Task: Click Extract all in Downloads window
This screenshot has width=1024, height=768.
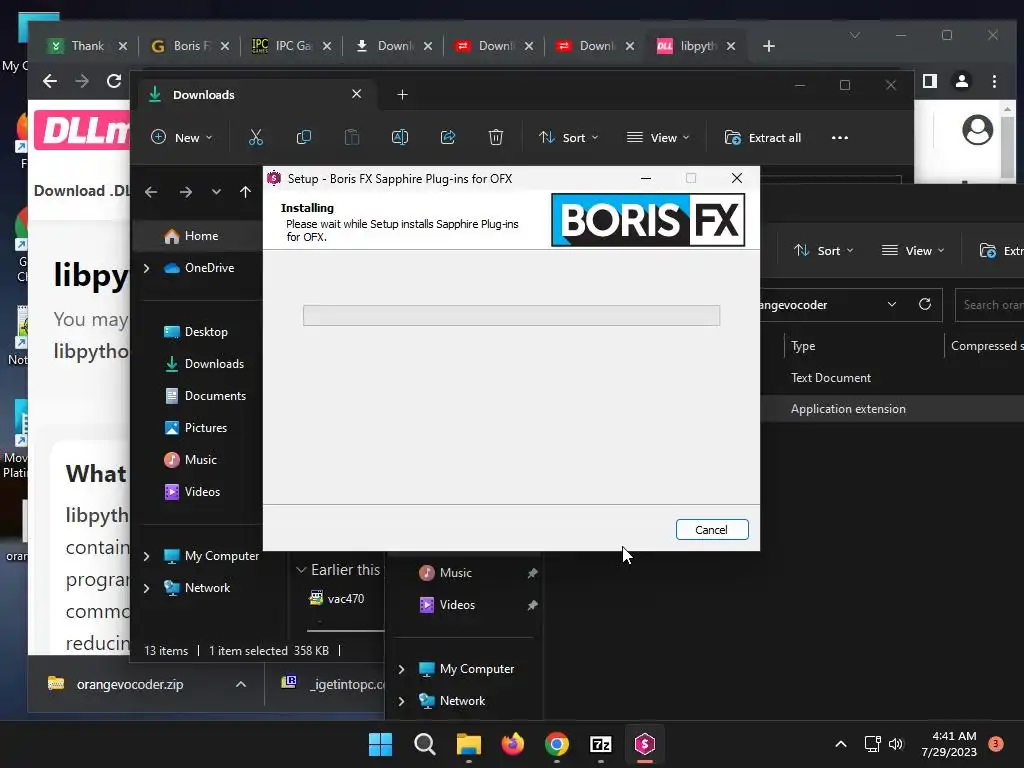Action: 763,137
